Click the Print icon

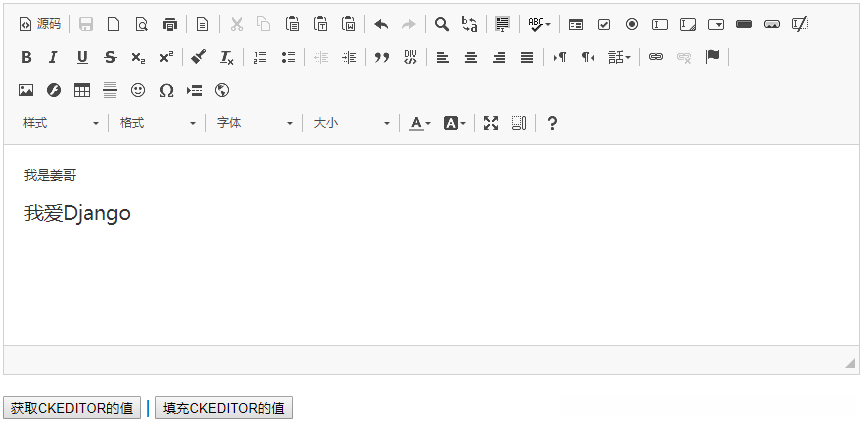(170, 24)
